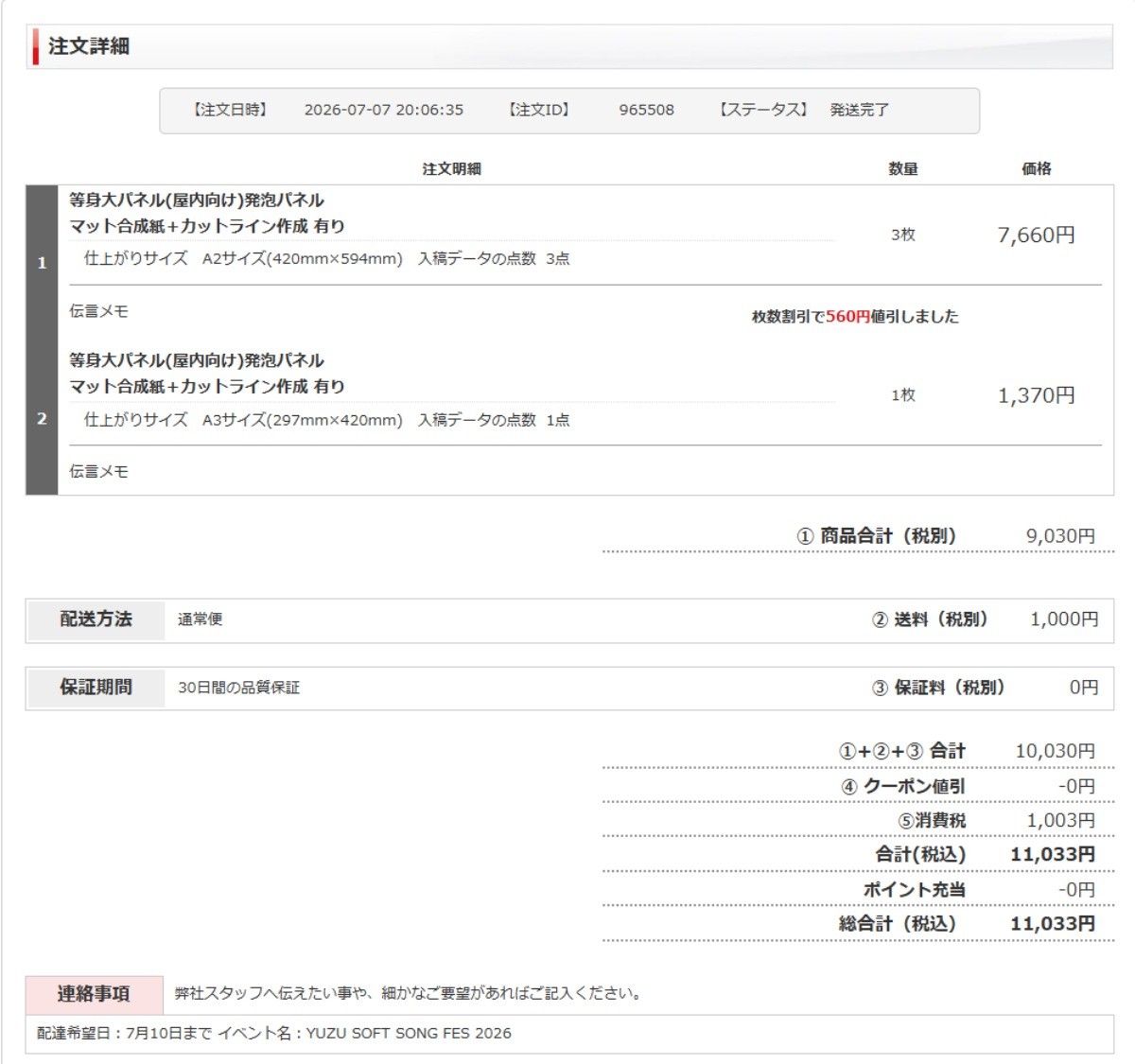Click the 商品合計（税別） label

tap(877, 536)
